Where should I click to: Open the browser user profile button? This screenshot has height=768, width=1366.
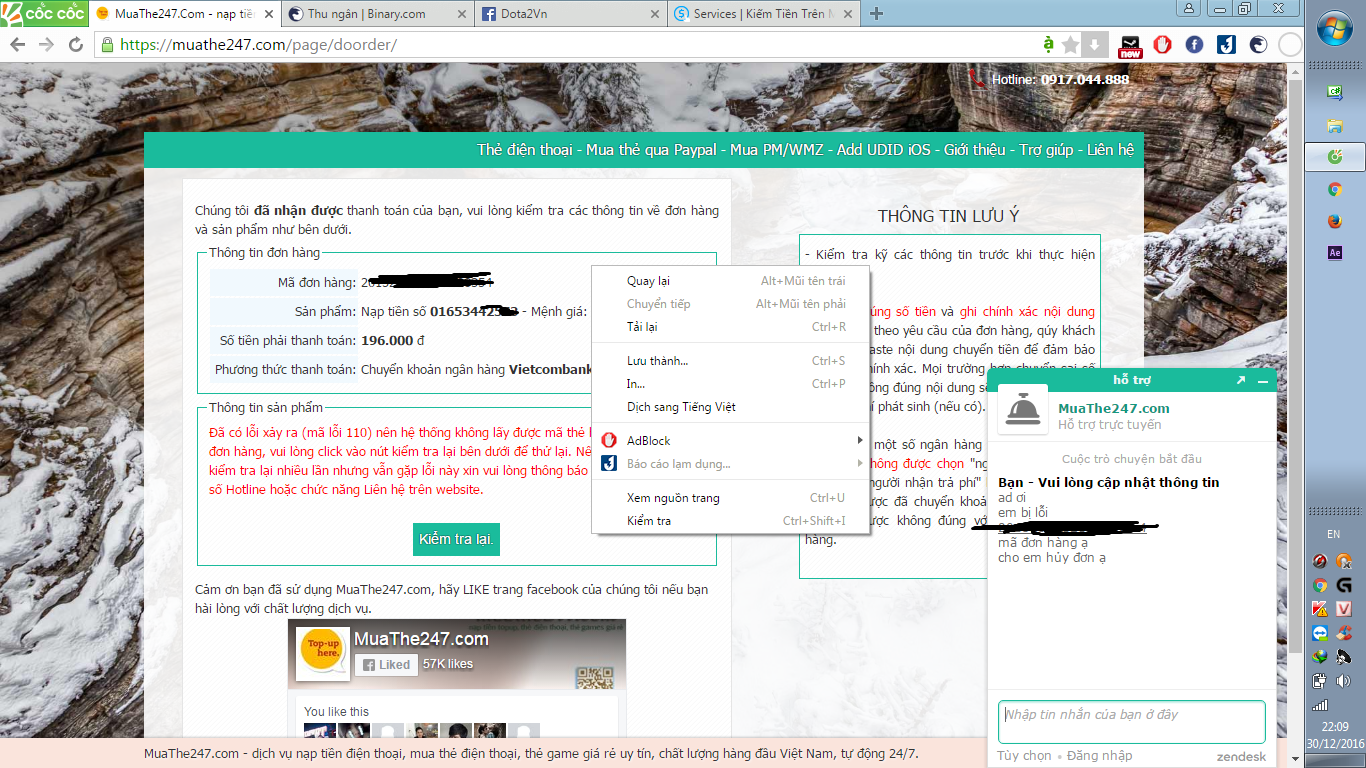1189,8
